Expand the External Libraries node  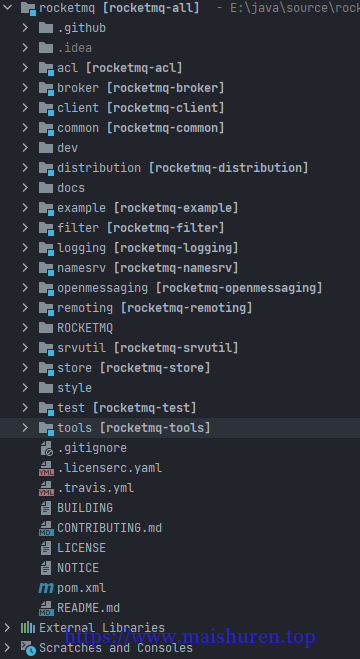pyautogui.click(x=7, y=628)
